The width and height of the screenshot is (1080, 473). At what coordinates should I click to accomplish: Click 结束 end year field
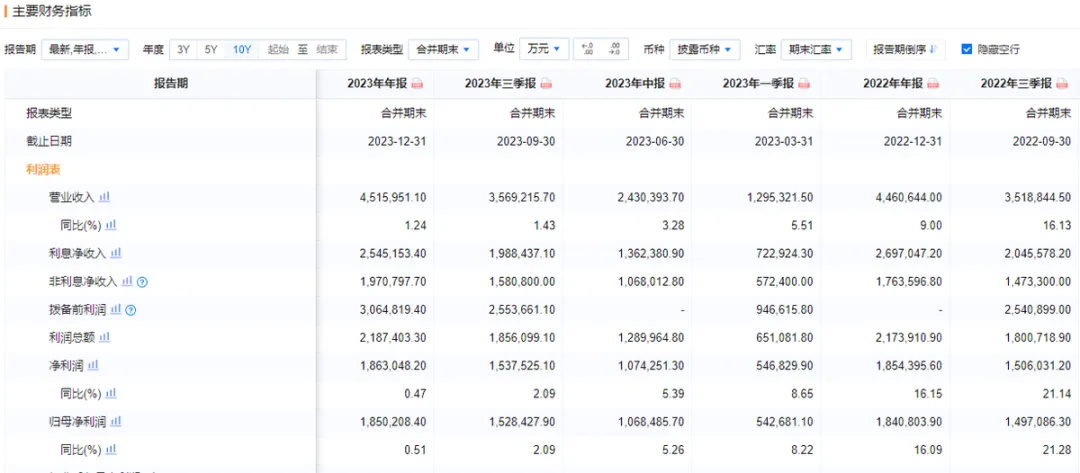pyautogui.click(x=326, y=49)
